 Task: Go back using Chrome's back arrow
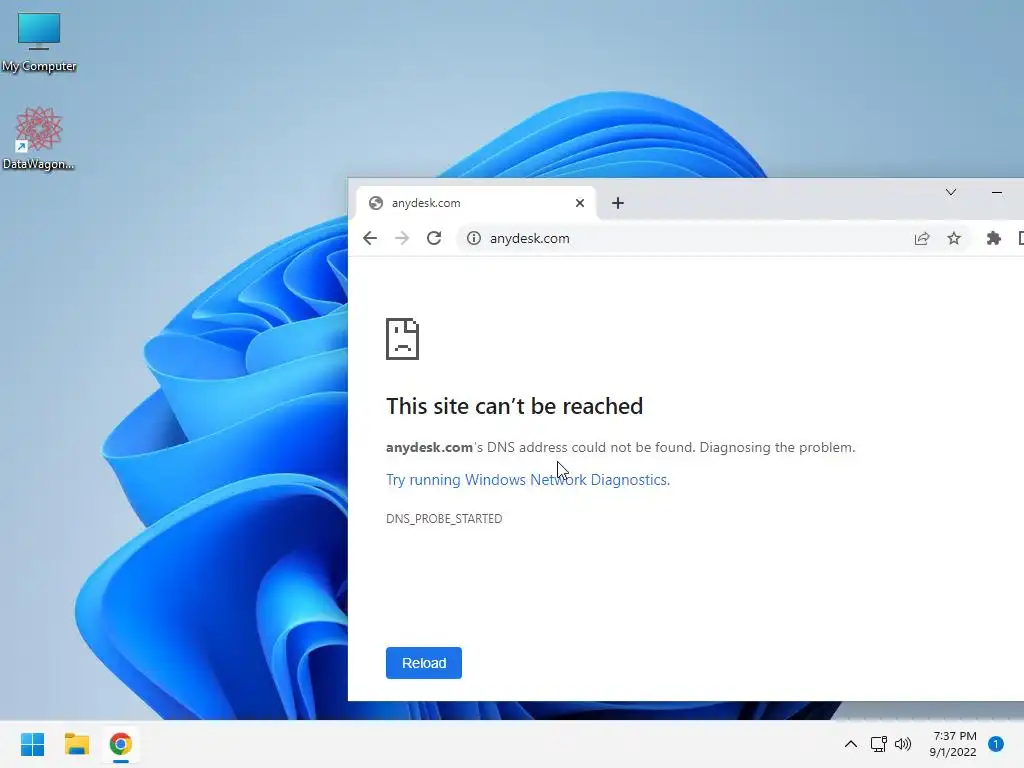point(370,238)
